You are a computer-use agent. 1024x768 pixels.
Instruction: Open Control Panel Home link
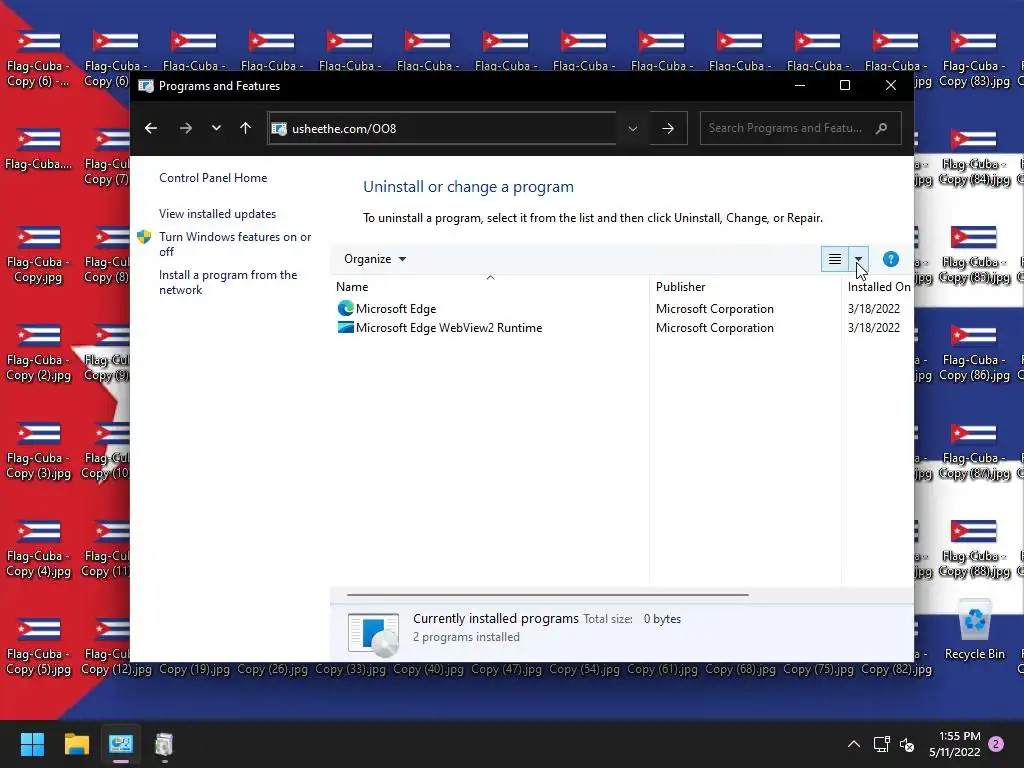point(213,178)
